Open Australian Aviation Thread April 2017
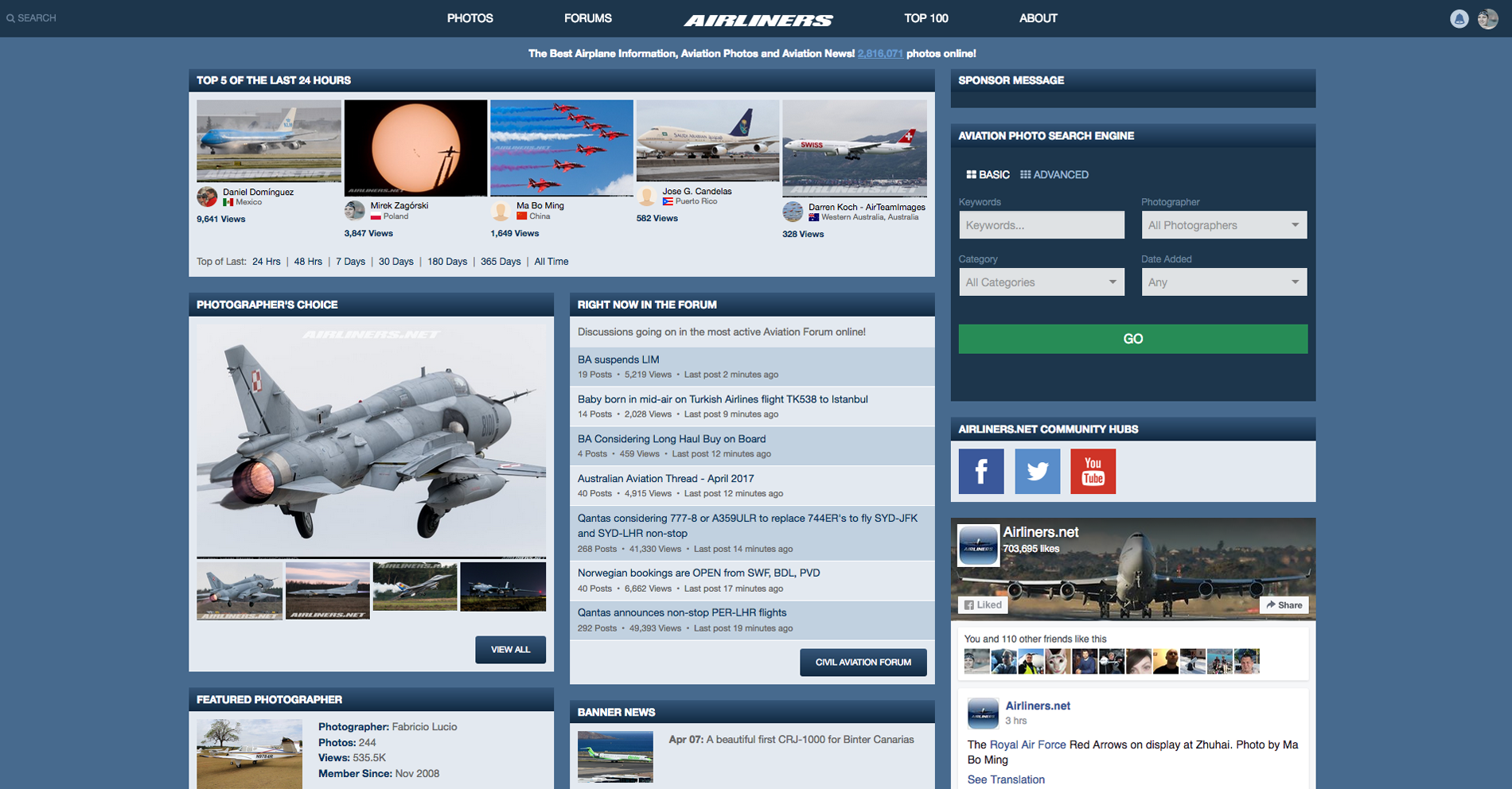 click(665, 479)
